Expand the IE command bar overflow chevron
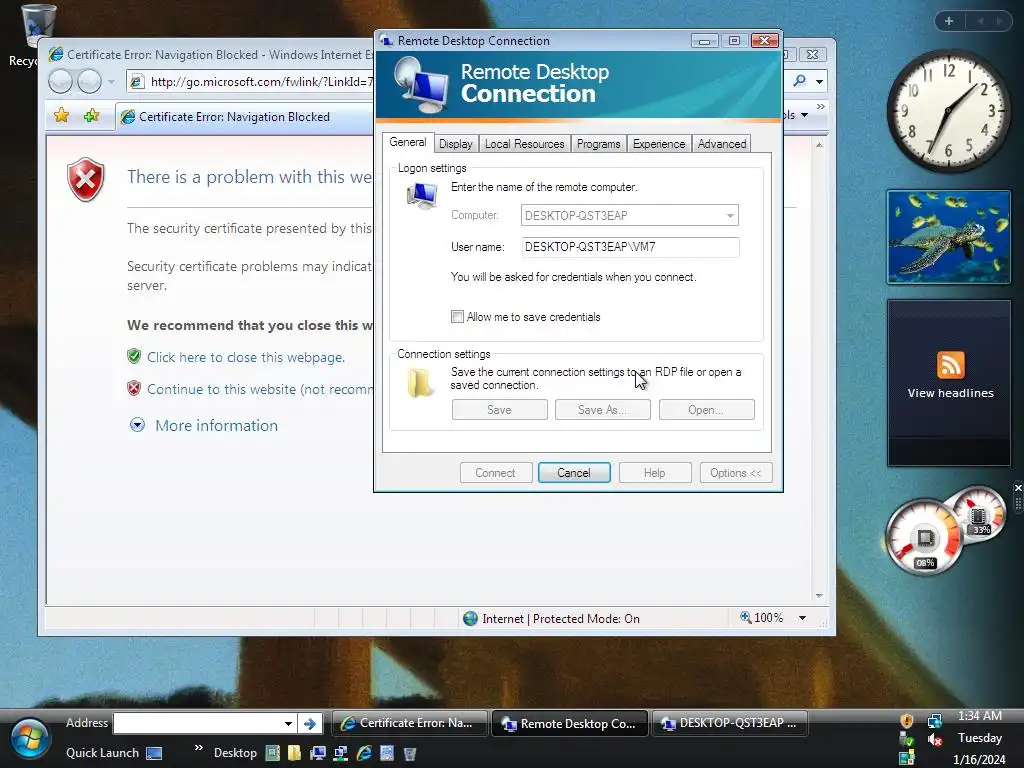This screenshot has width=1024, height=768. 821,106
